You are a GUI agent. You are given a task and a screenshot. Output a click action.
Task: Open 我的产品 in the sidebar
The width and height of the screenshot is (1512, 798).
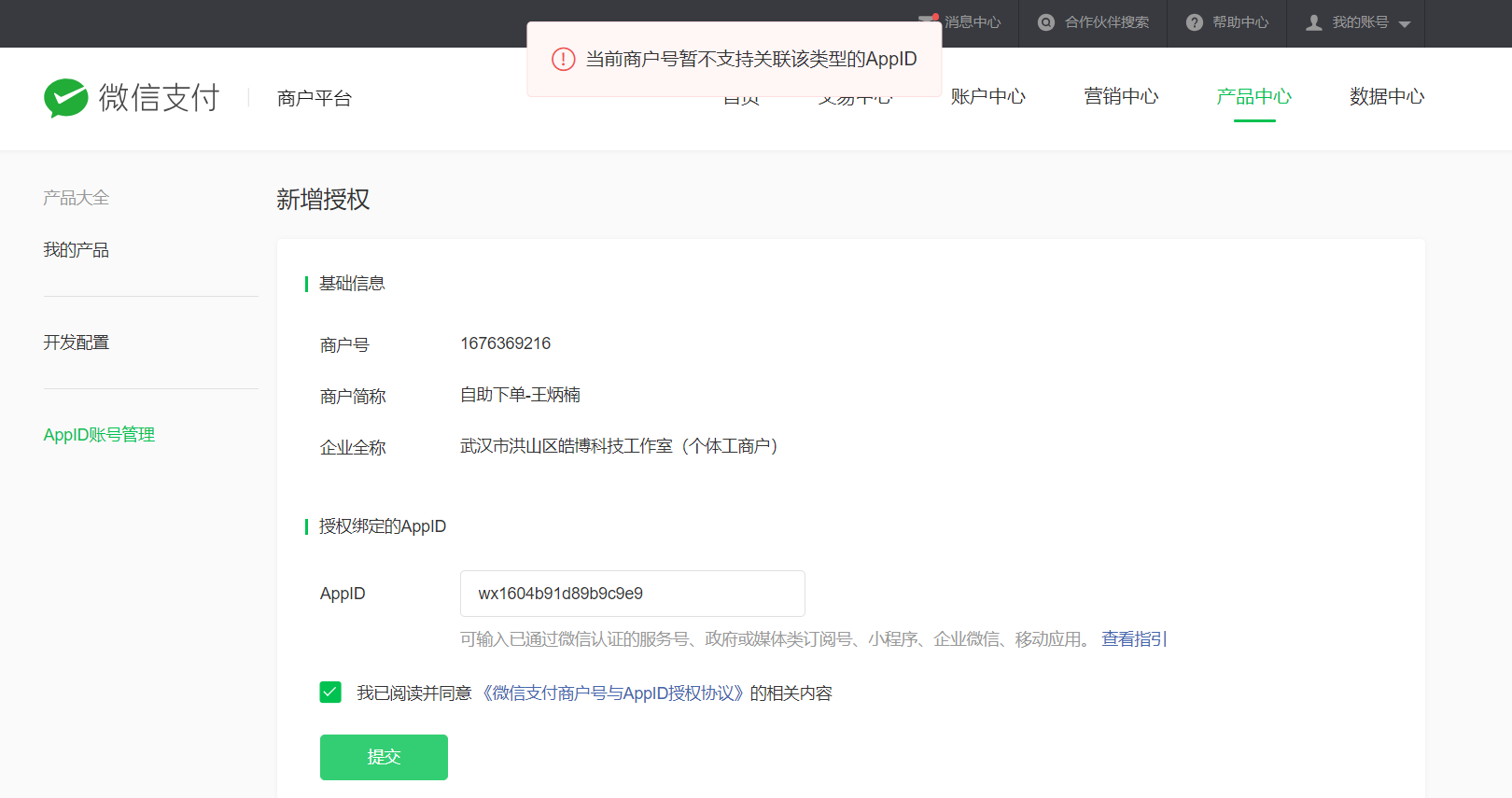coord(76,250)
